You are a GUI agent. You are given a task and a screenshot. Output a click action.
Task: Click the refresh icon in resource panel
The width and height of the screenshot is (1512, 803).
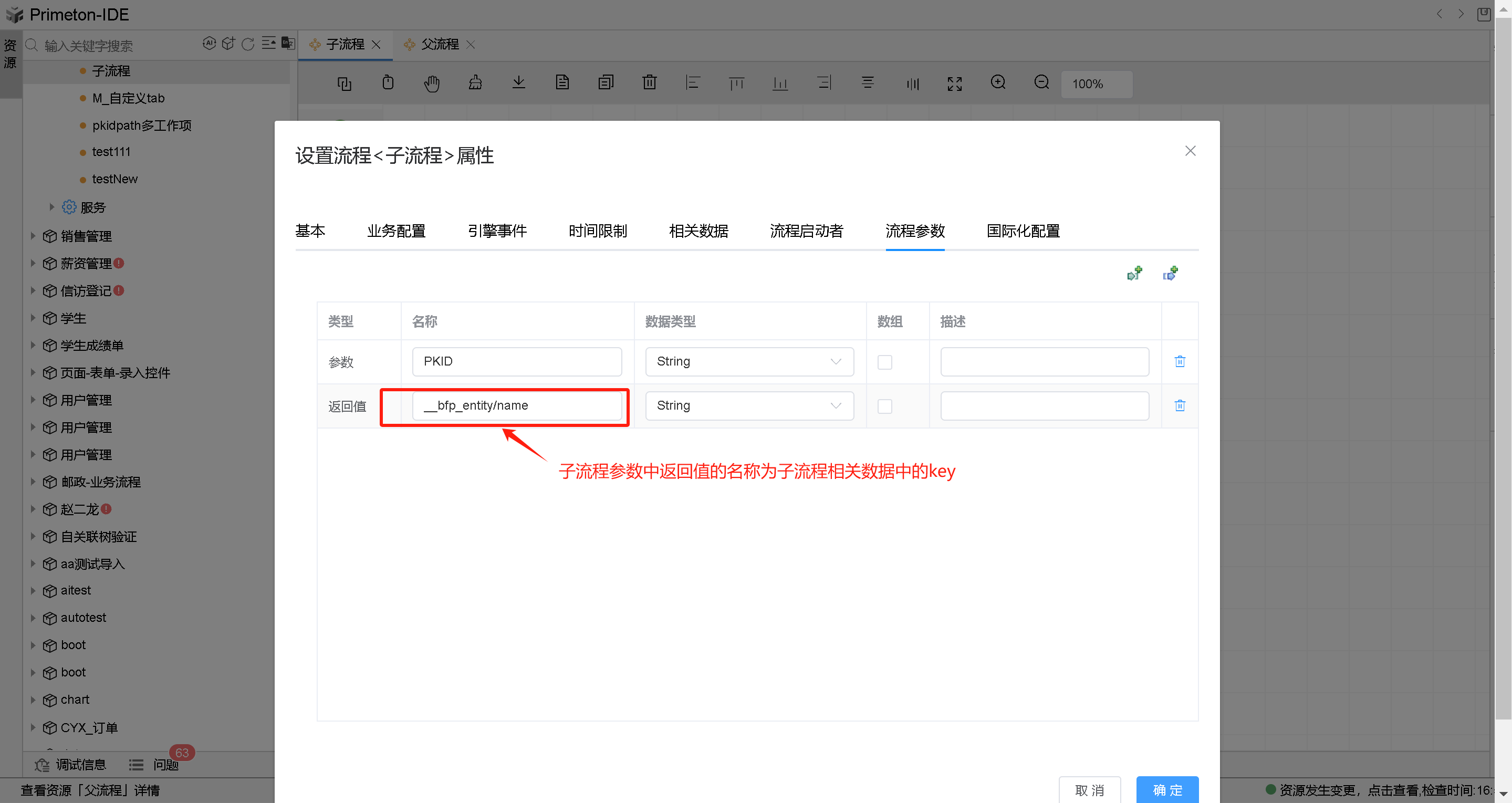(x=248, y=44)
